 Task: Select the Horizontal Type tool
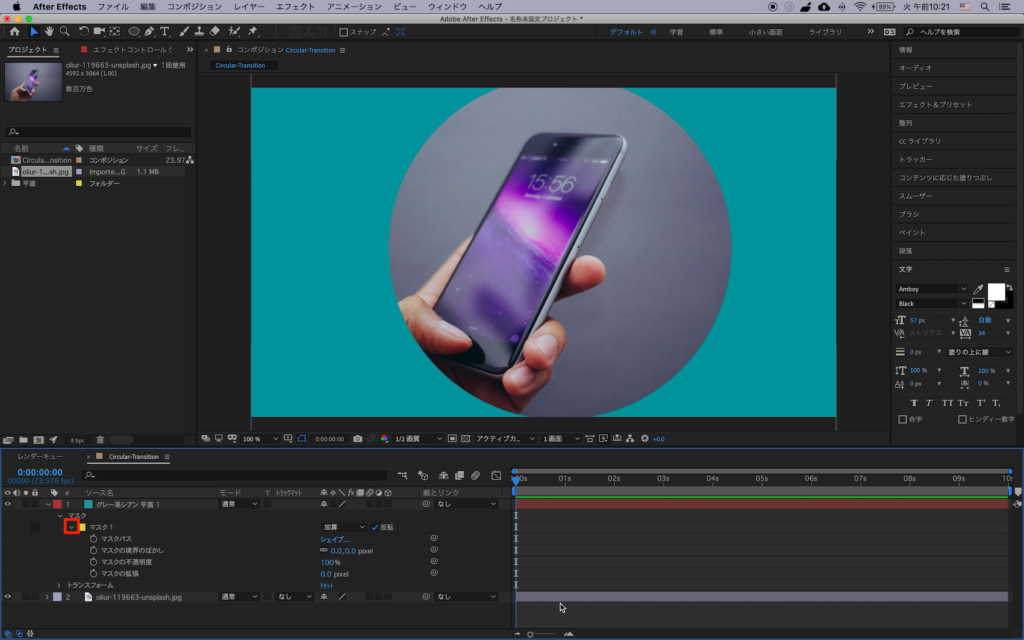coord(165,32)
